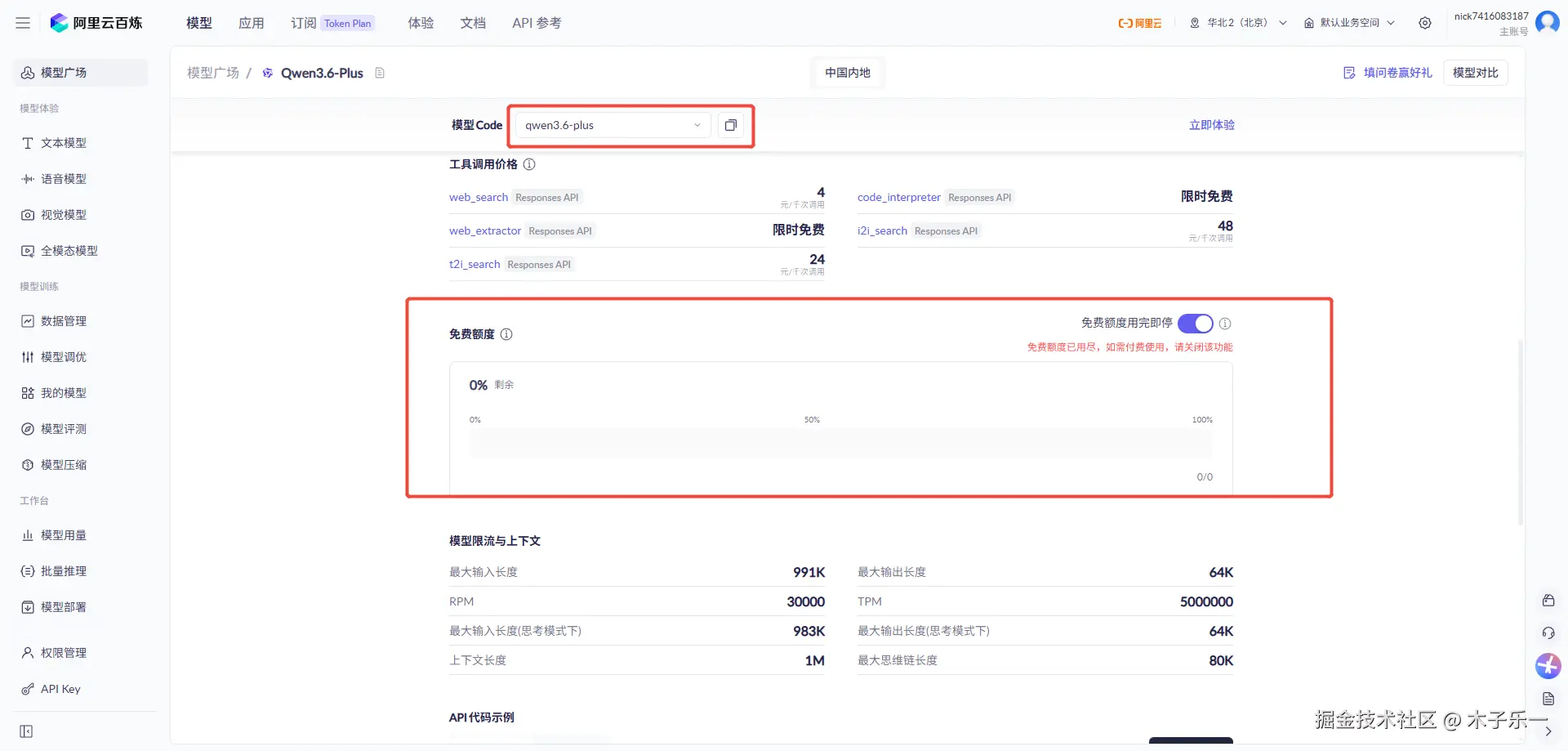This screenshot has height=751, width=1568.
Task: Select the 体验 top menu
Action: tap(421, 23)
